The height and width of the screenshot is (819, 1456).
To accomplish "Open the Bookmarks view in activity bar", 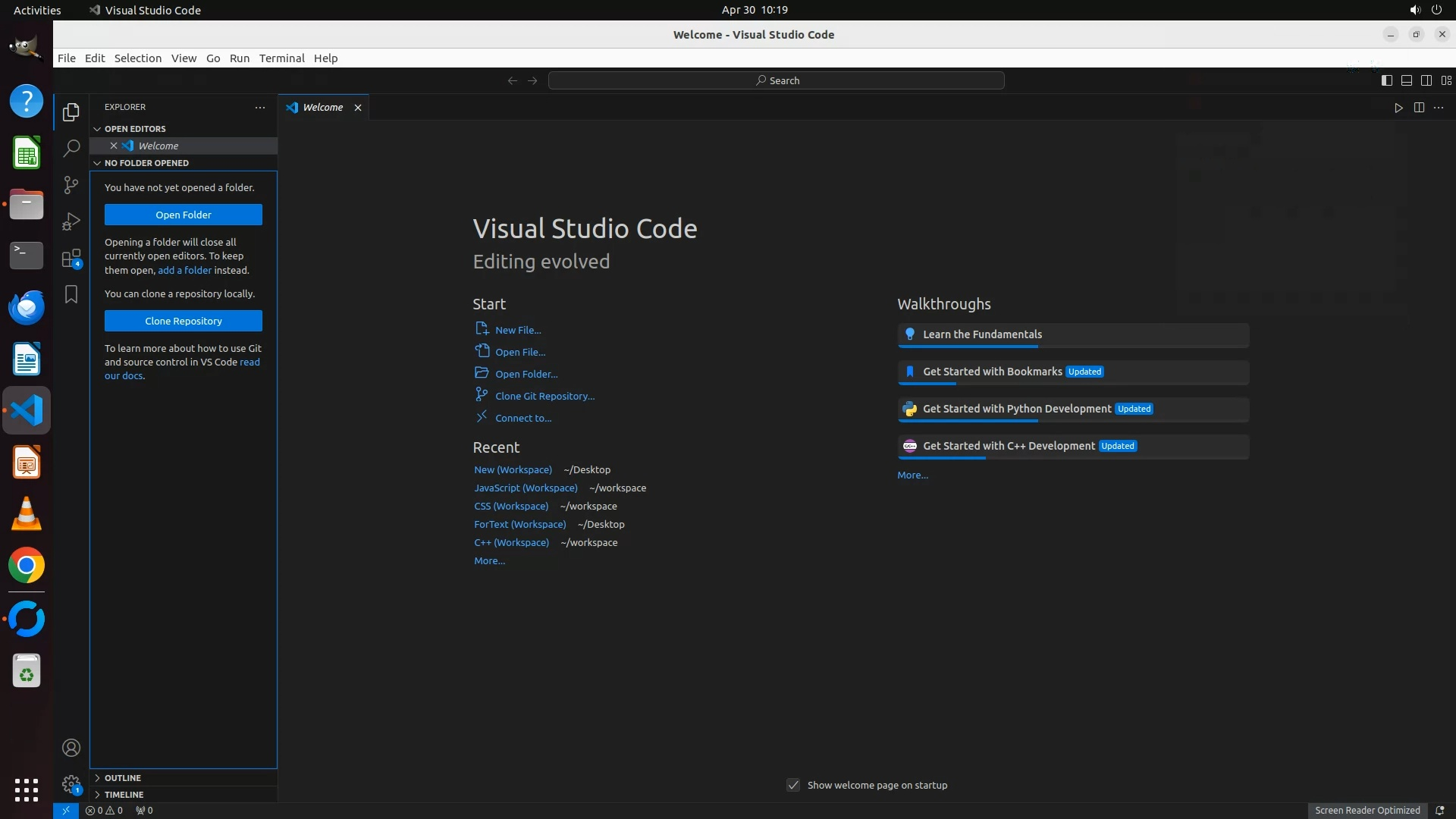I will (71, 294).
